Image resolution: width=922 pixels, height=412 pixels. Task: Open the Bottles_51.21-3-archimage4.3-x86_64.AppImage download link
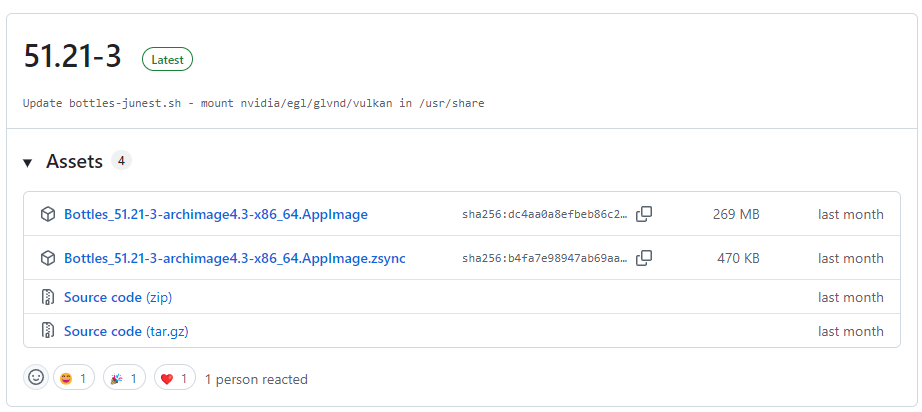pos(216,215)
